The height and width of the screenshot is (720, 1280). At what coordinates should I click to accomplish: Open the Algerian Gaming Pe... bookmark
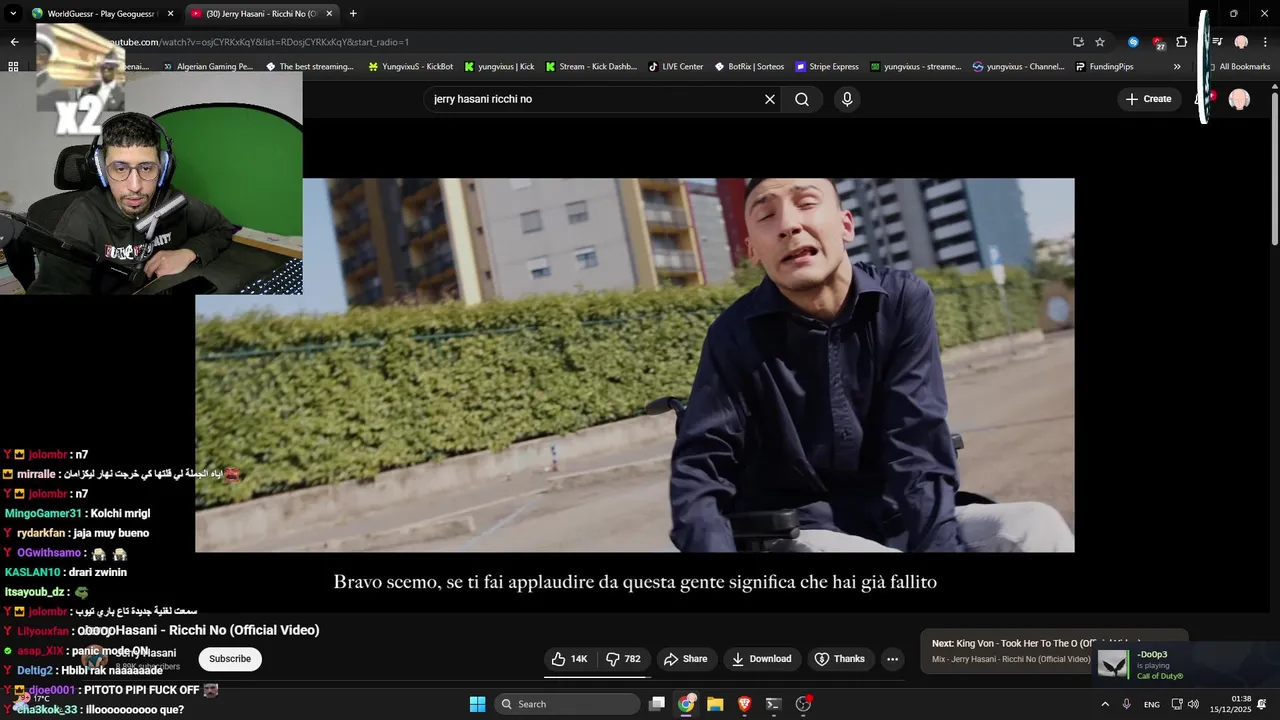click(x=208, y=67)
